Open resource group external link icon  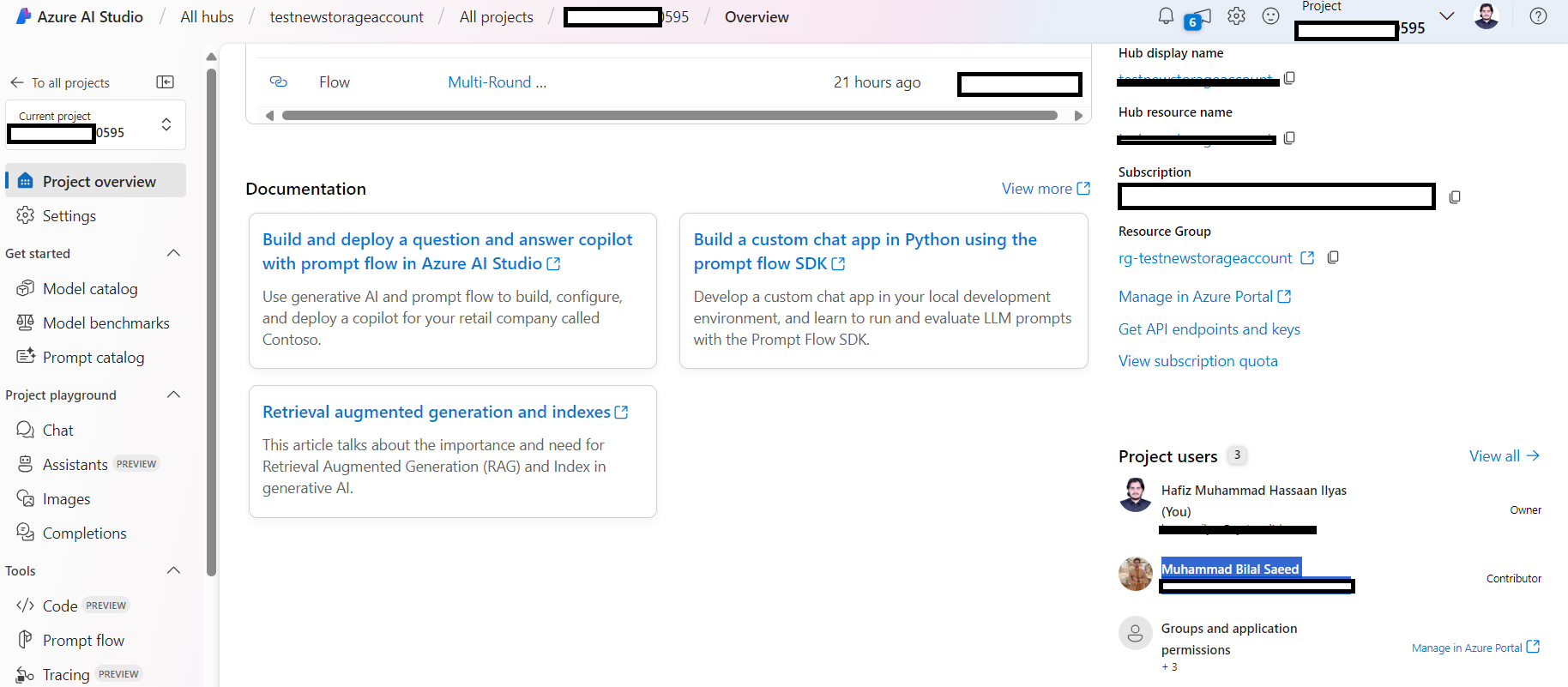[x=1307, y=258]
